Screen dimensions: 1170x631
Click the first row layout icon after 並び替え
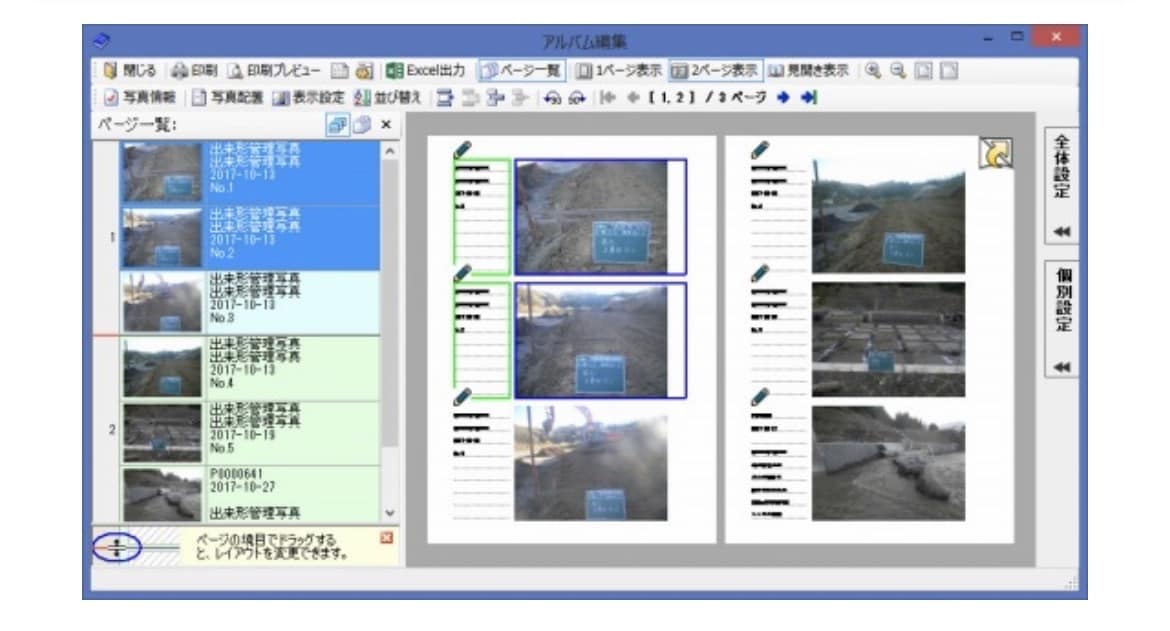(445, 98)
